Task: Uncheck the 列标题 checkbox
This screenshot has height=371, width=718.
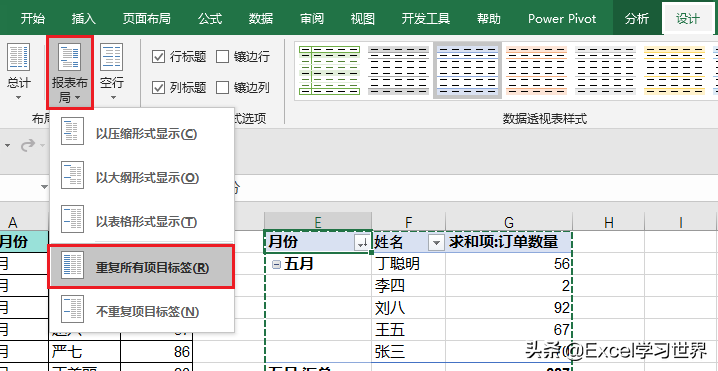Action: 158,87
